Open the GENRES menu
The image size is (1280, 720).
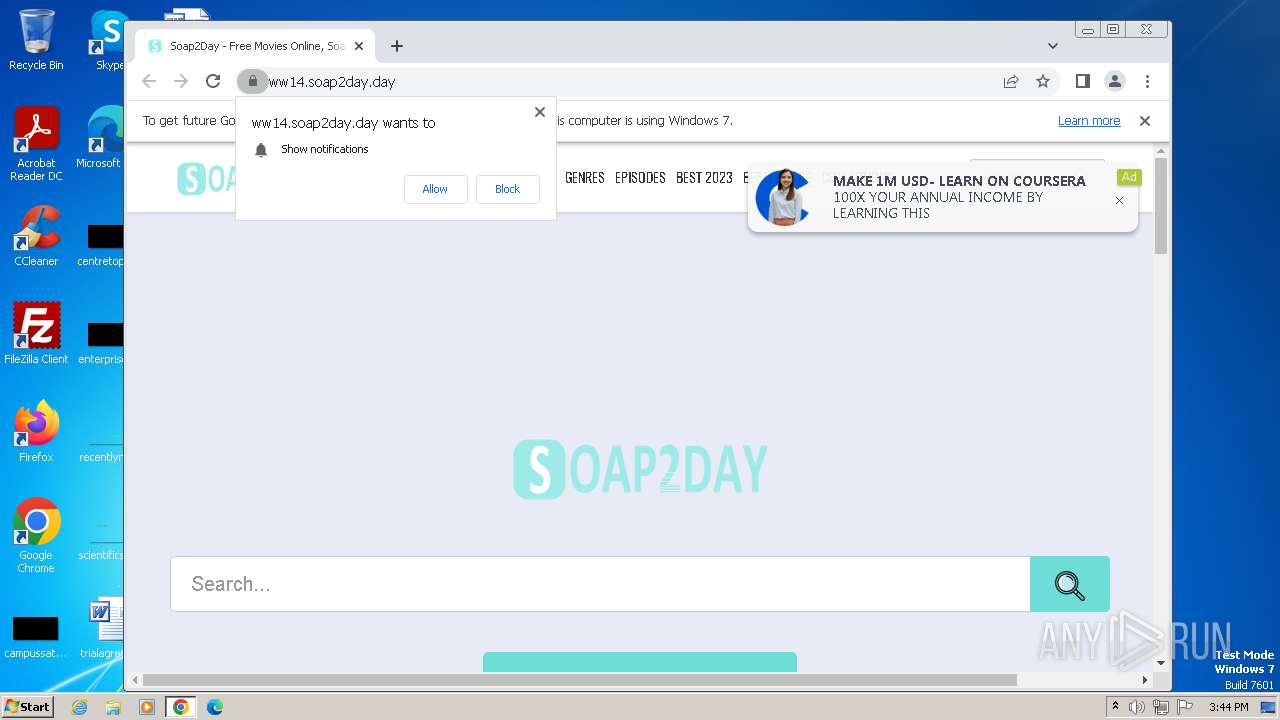coord(585,178)
